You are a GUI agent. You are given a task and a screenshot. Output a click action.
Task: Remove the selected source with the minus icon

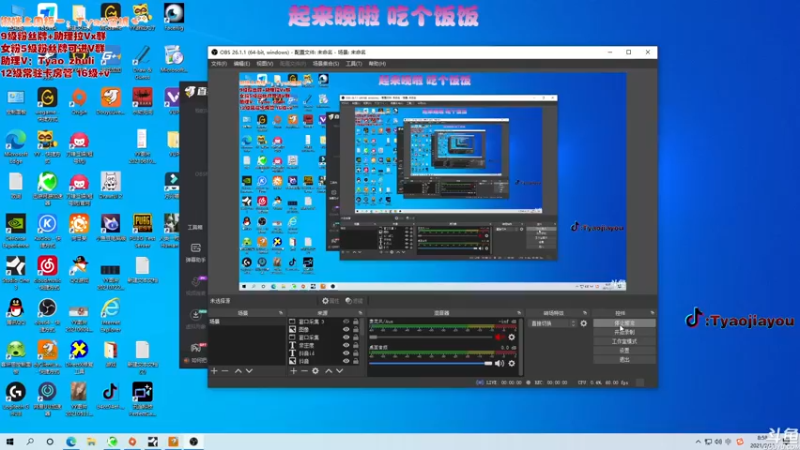(x=304, y=371)
